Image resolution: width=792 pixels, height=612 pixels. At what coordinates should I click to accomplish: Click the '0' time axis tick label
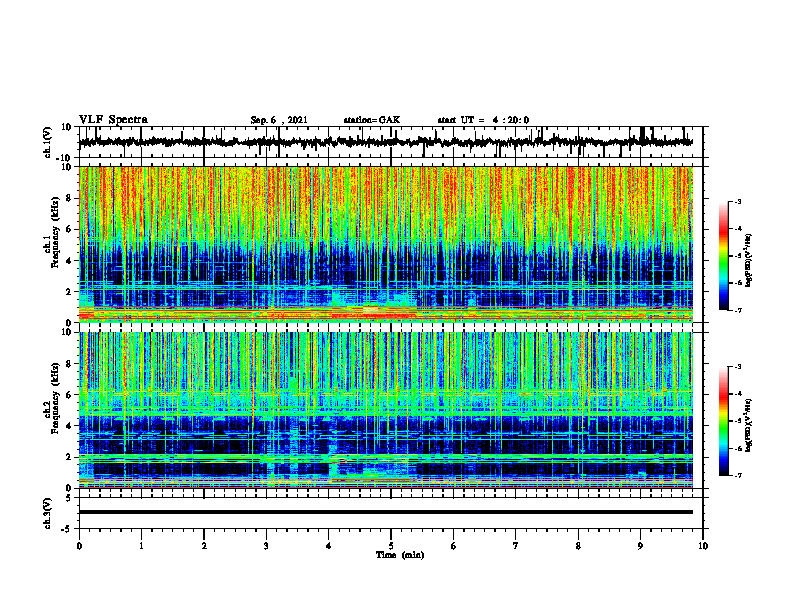point(79,546)
